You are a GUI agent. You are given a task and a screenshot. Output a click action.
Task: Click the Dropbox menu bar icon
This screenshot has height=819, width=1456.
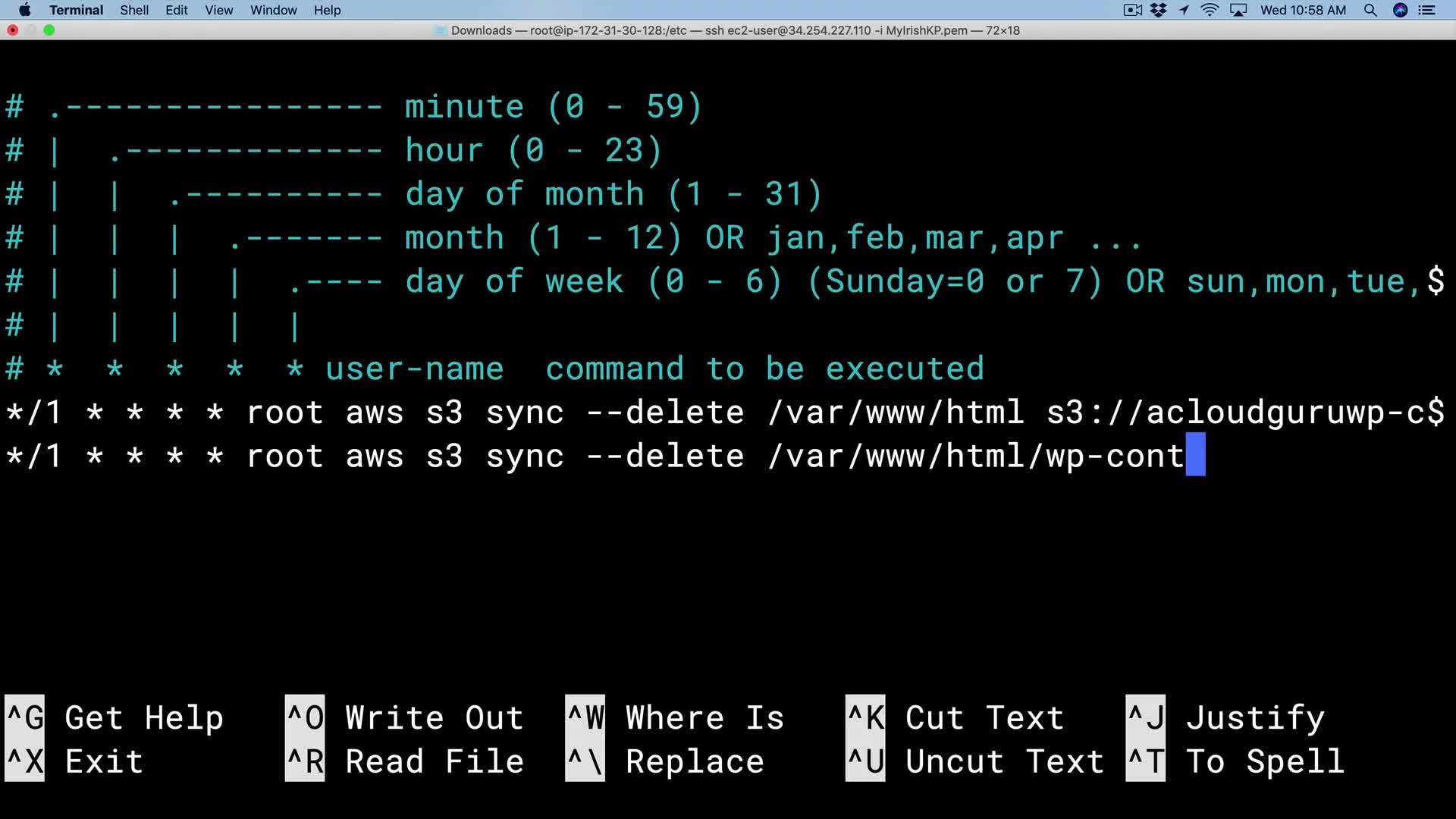pos(1158,10)
